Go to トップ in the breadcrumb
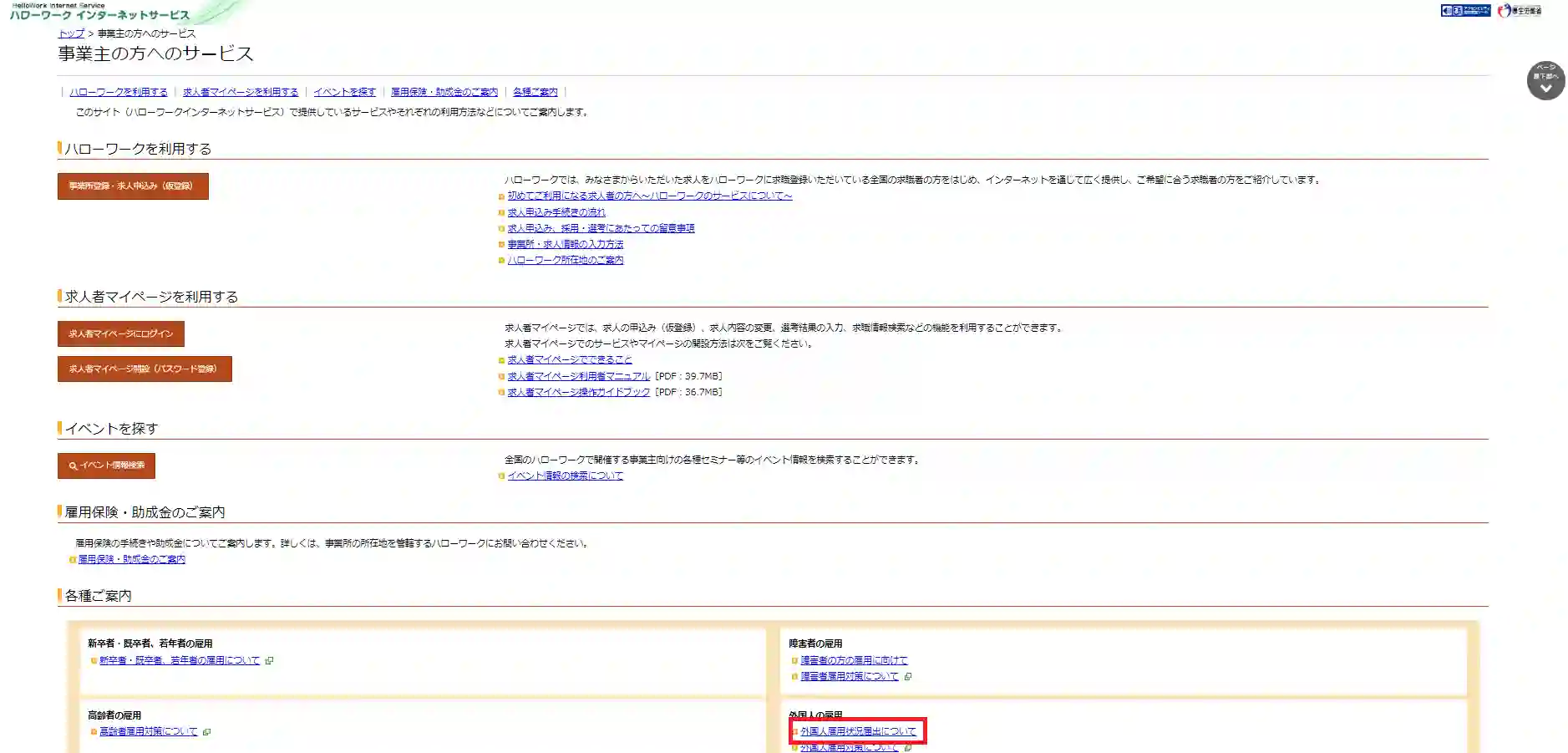The height and width of the screenshot is (753, 1568). pos(71,33)
